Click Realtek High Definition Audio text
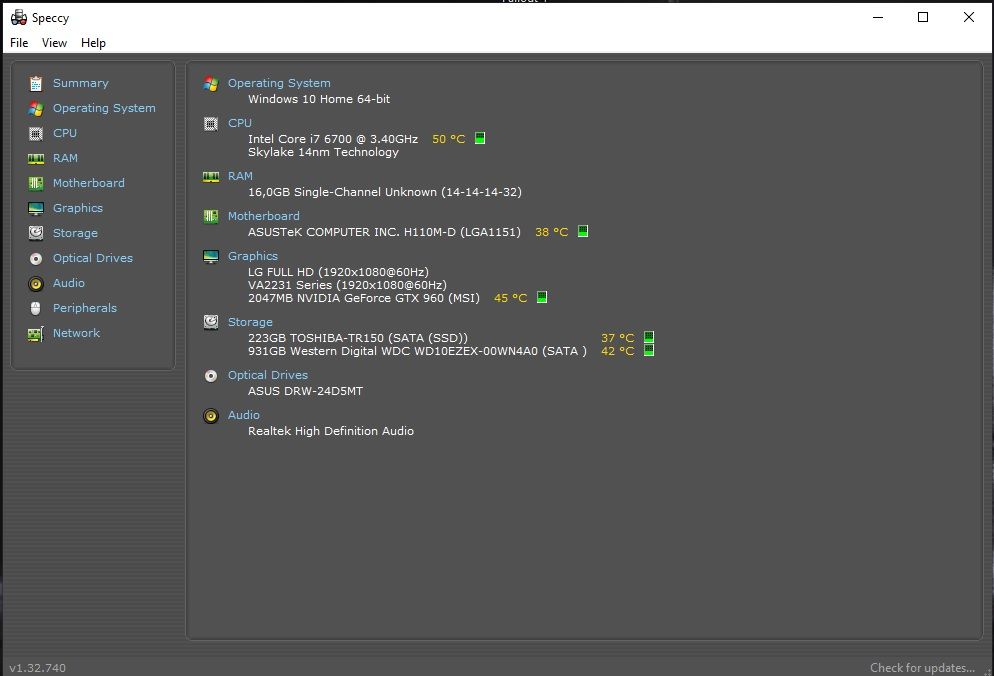 [331, 431]
